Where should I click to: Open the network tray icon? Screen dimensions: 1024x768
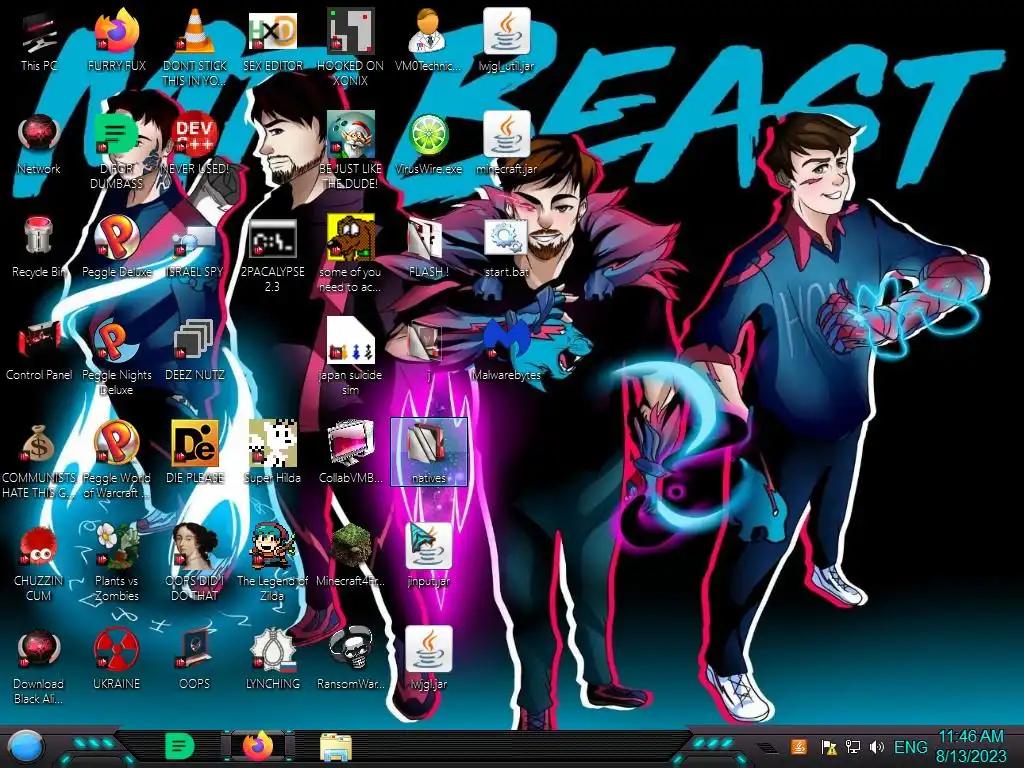tap(852, 746)
